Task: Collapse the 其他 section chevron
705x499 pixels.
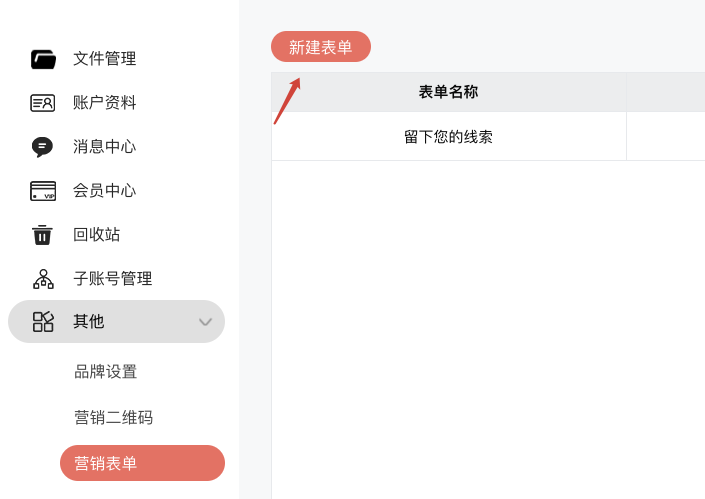Action: tap(205, 322)
